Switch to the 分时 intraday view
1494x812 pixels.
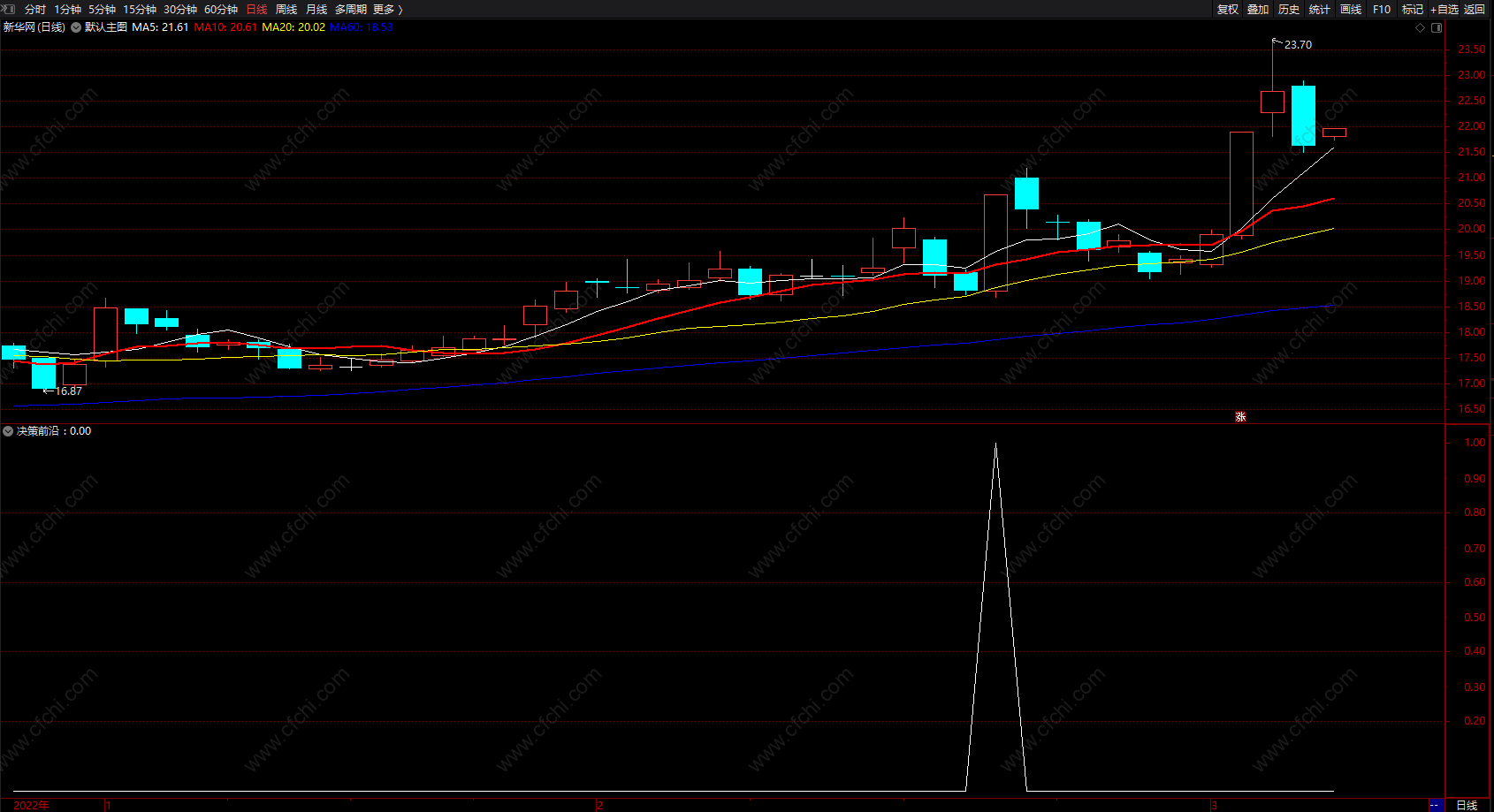35,10
